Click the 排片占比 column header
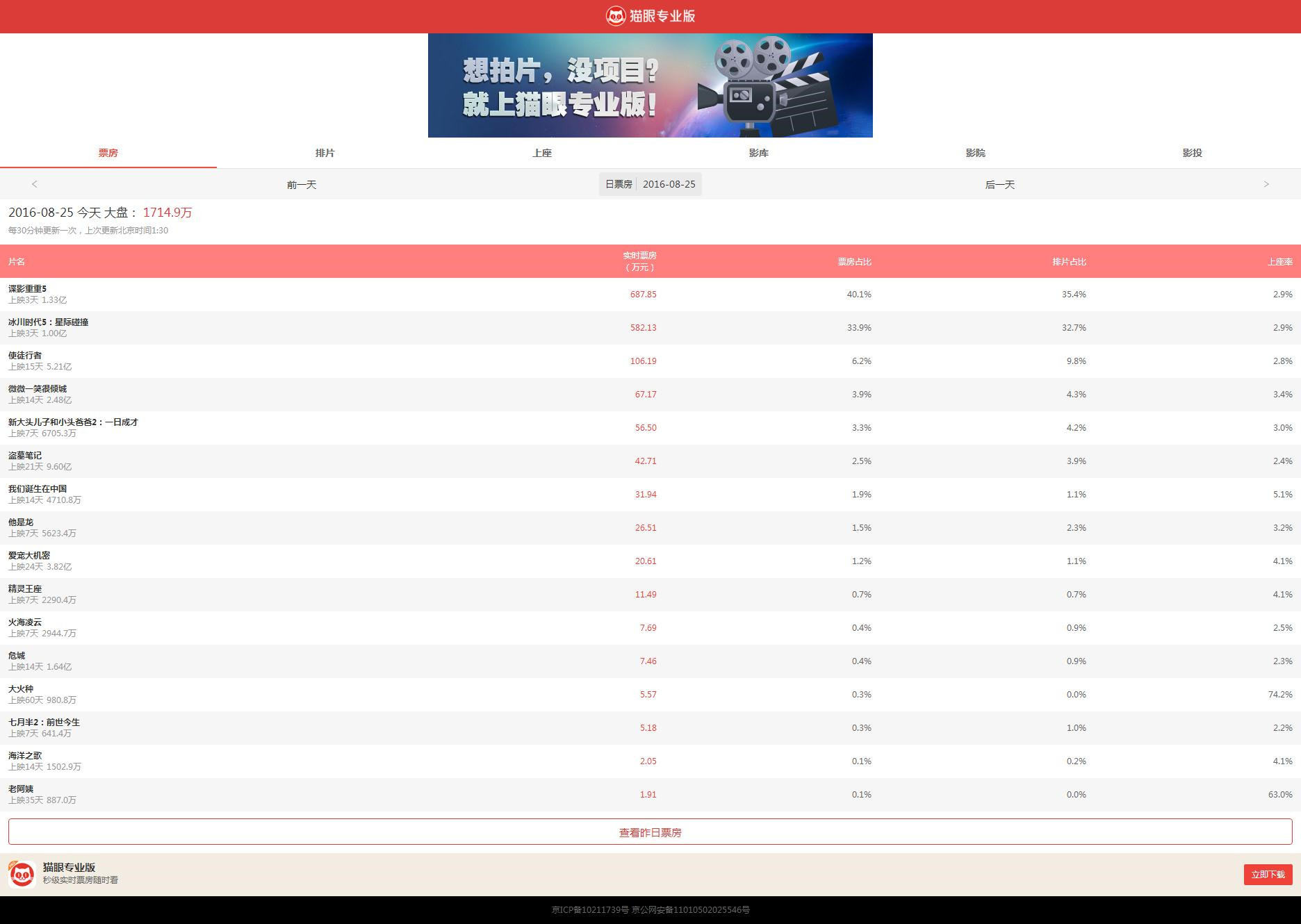 1069,261
